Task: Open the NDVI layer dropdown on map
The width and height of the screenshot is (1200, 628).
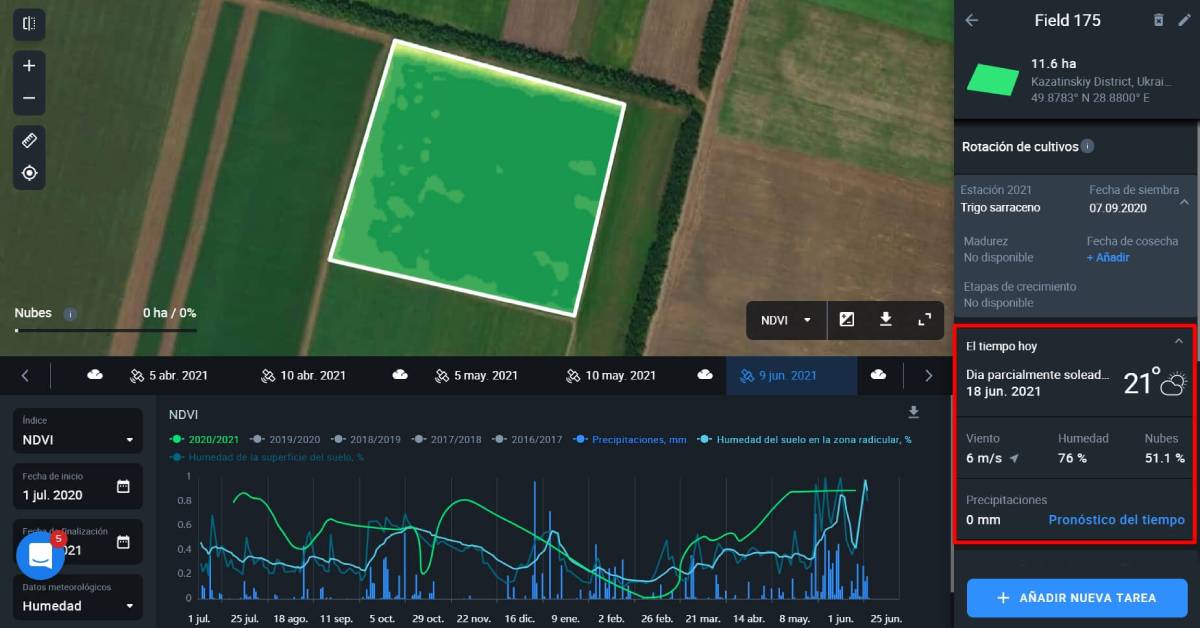Action: click(x=786, y=320)
